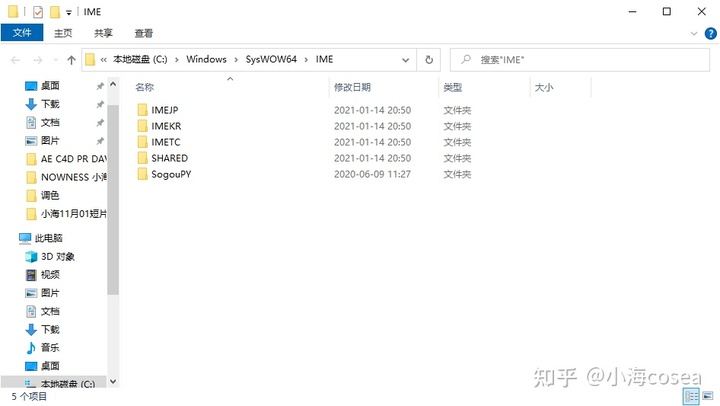
Task: Click the SysWOW64 breadcrumb segment
Action: [x=271, y=59]
